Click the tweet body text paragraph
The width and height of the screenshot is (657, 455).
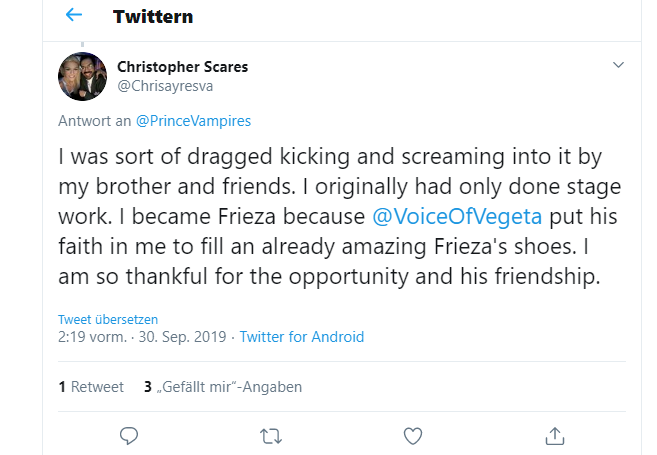click(x=339, y=217)
